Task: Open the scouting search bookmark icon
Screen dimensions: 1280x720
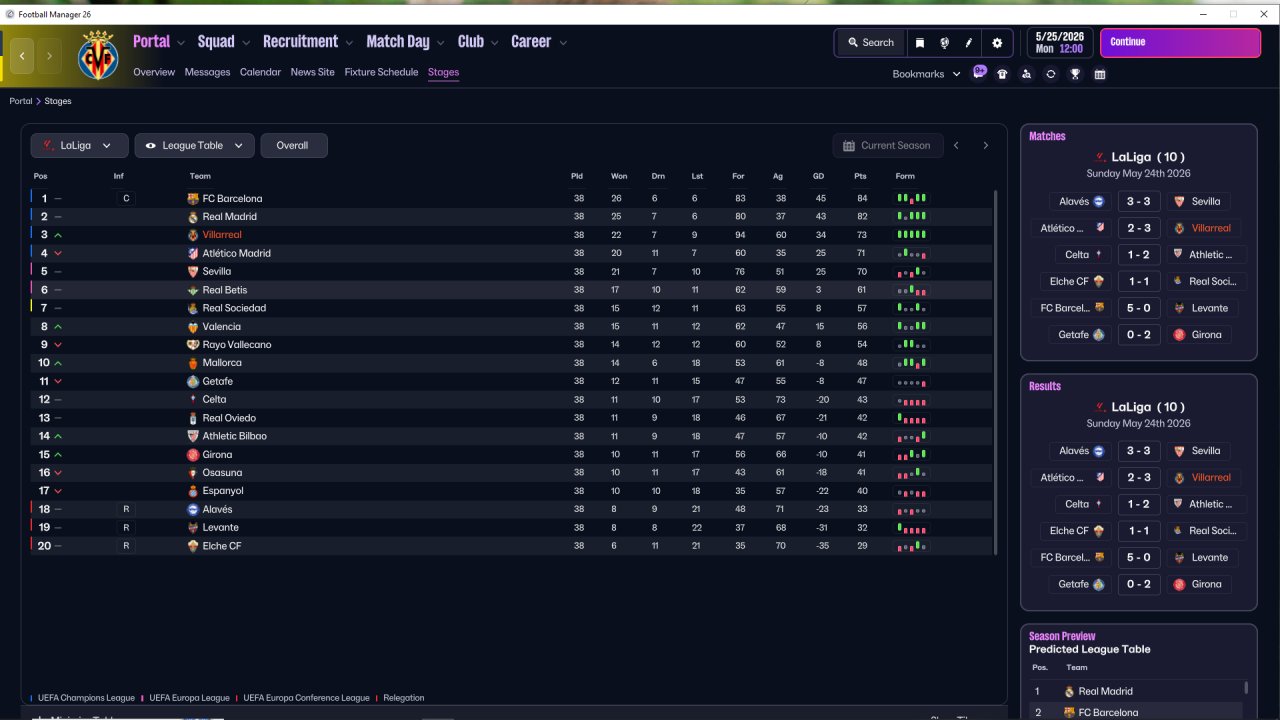Action: click(1026, 74)
